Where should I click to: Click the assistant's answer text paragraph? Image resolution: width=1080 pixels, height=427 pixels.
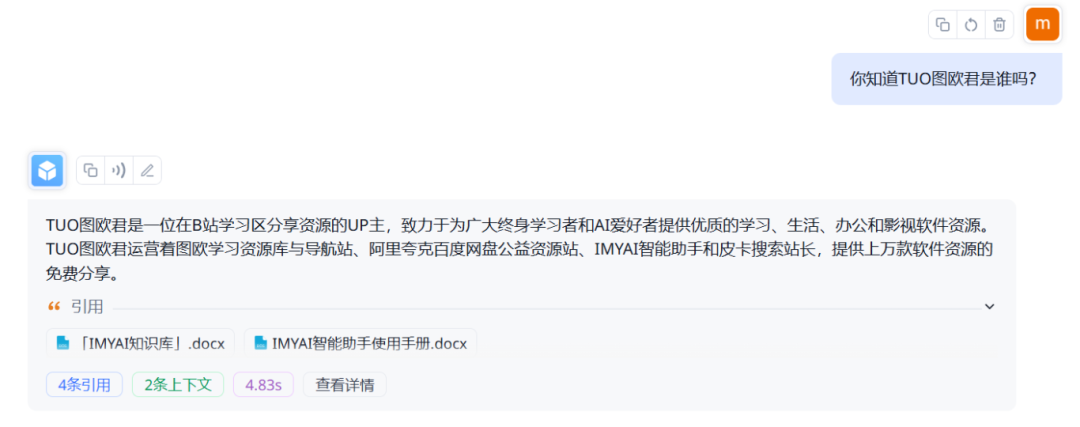520,250
